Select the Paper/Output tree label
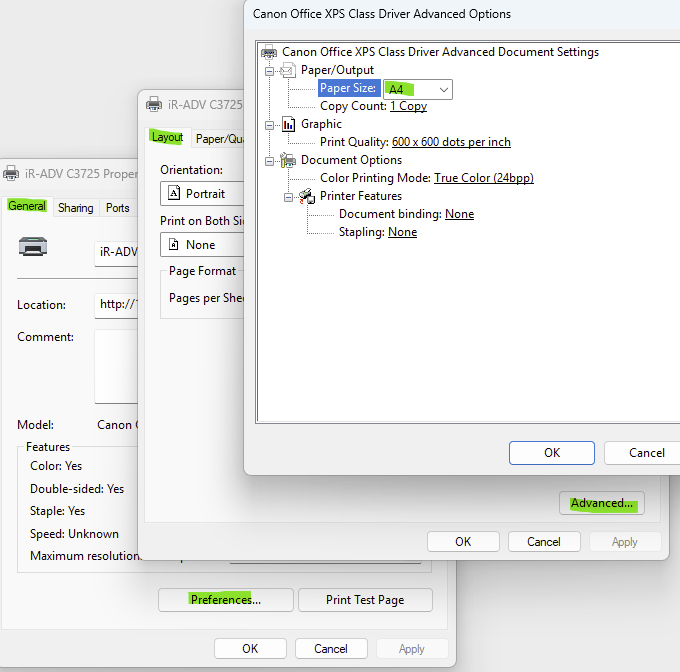 (337, 70)
